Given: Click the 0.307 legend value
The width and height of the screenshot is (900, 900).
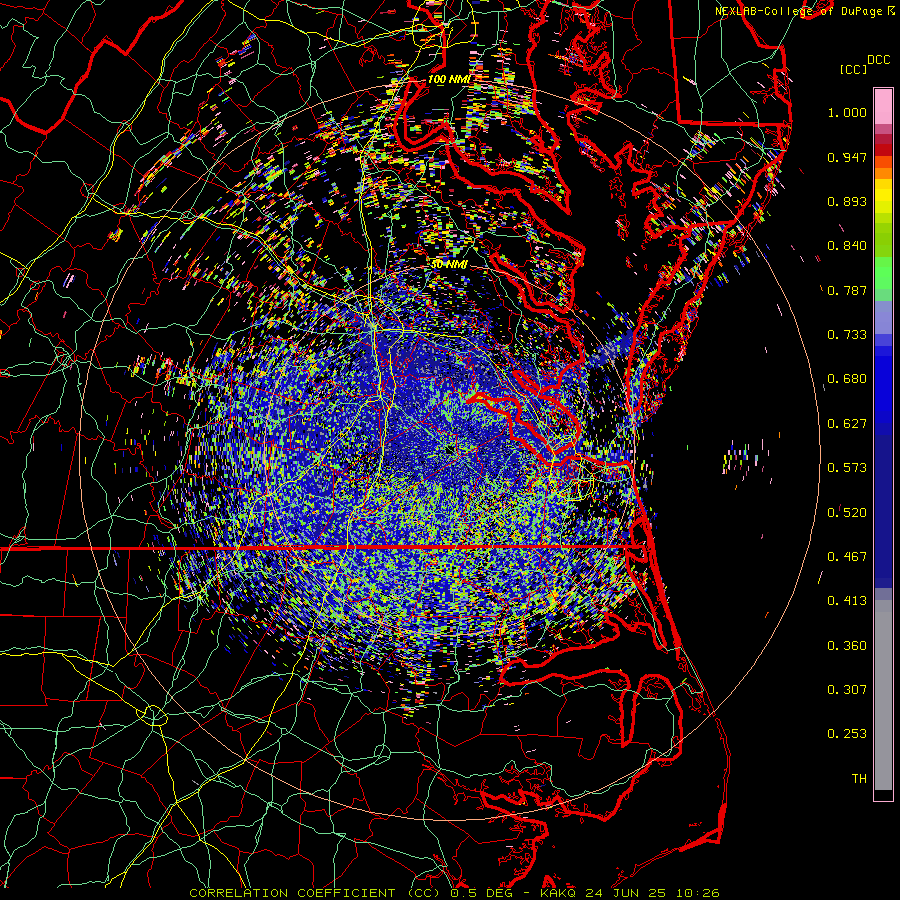Looking at the screenshot, I should click(x=847, y=690).
